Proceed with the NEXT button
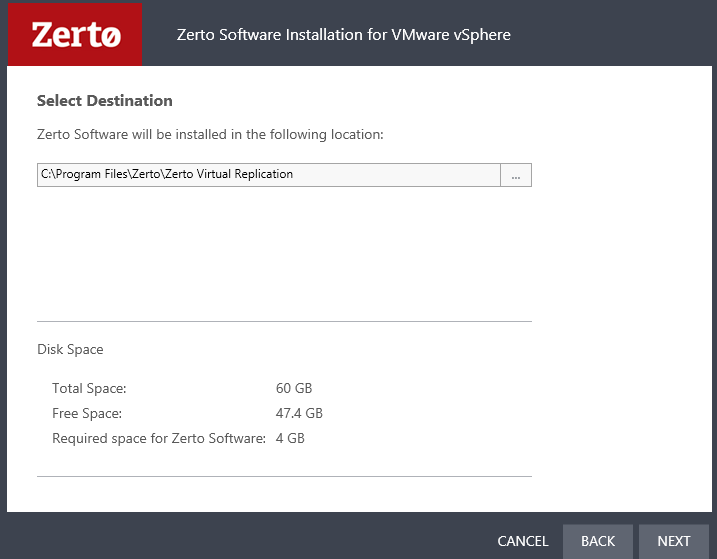 click(x=674, y=541)
